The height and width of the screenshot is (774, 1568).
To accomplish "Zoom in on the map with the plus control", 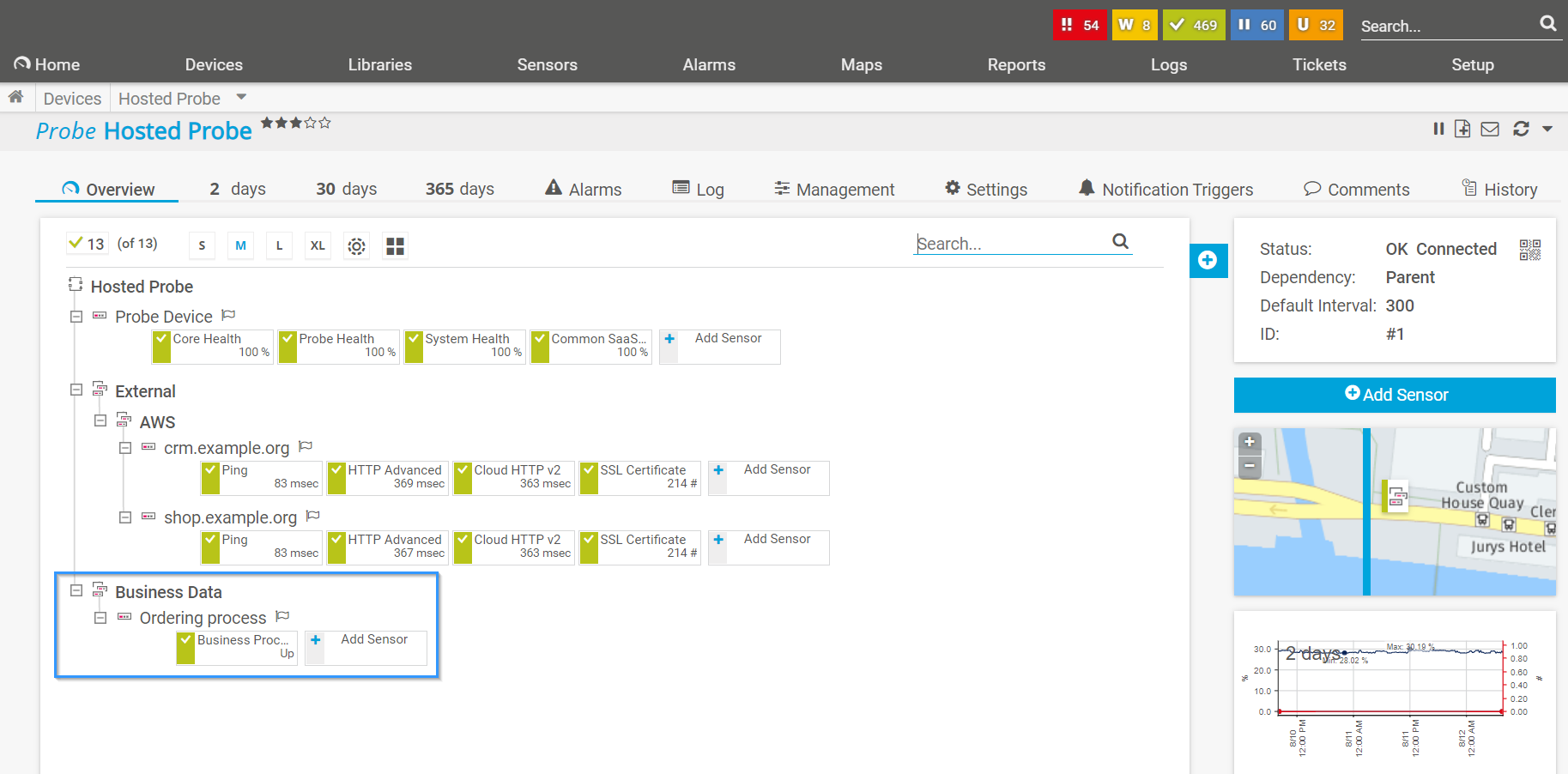I will click(x=1250, y=443).
